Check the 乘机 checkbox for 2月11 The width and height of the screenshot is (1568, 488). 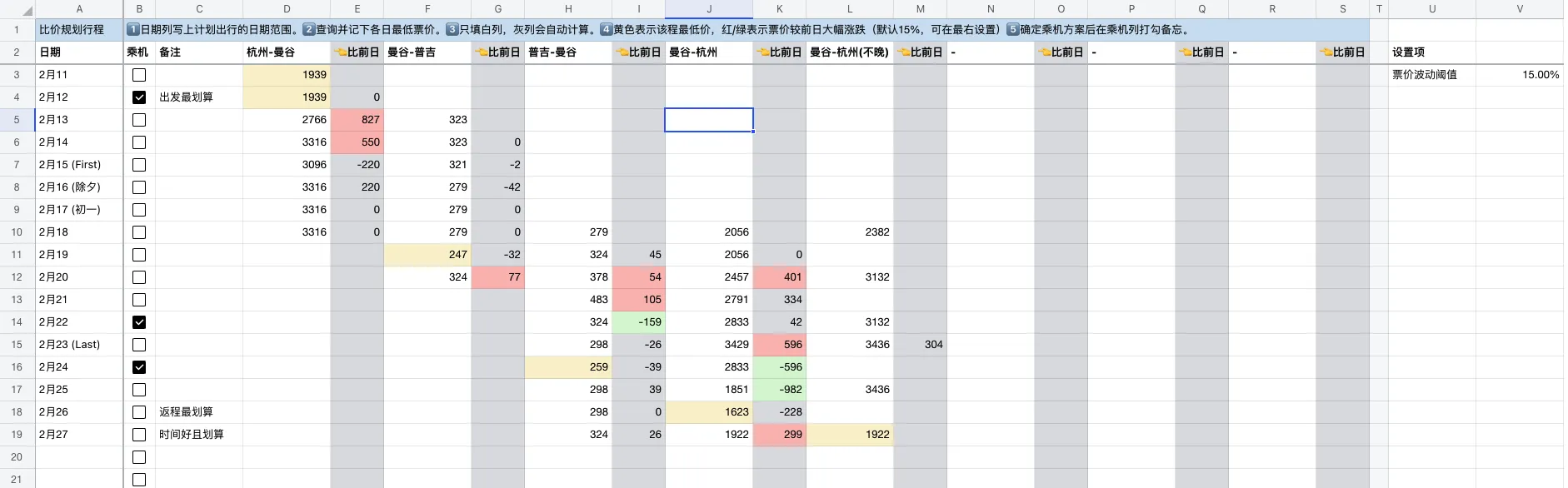139,75
